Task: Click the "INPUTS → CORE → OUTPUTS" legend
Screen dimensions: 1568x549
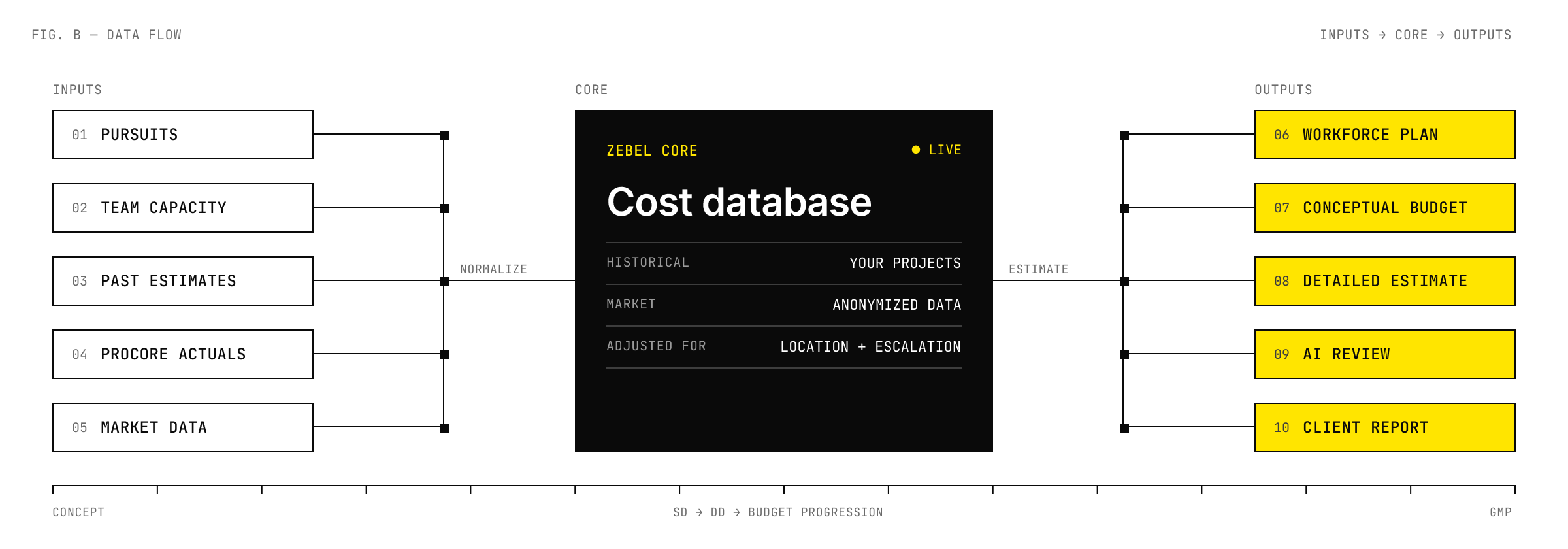Action: point(1416,35)
